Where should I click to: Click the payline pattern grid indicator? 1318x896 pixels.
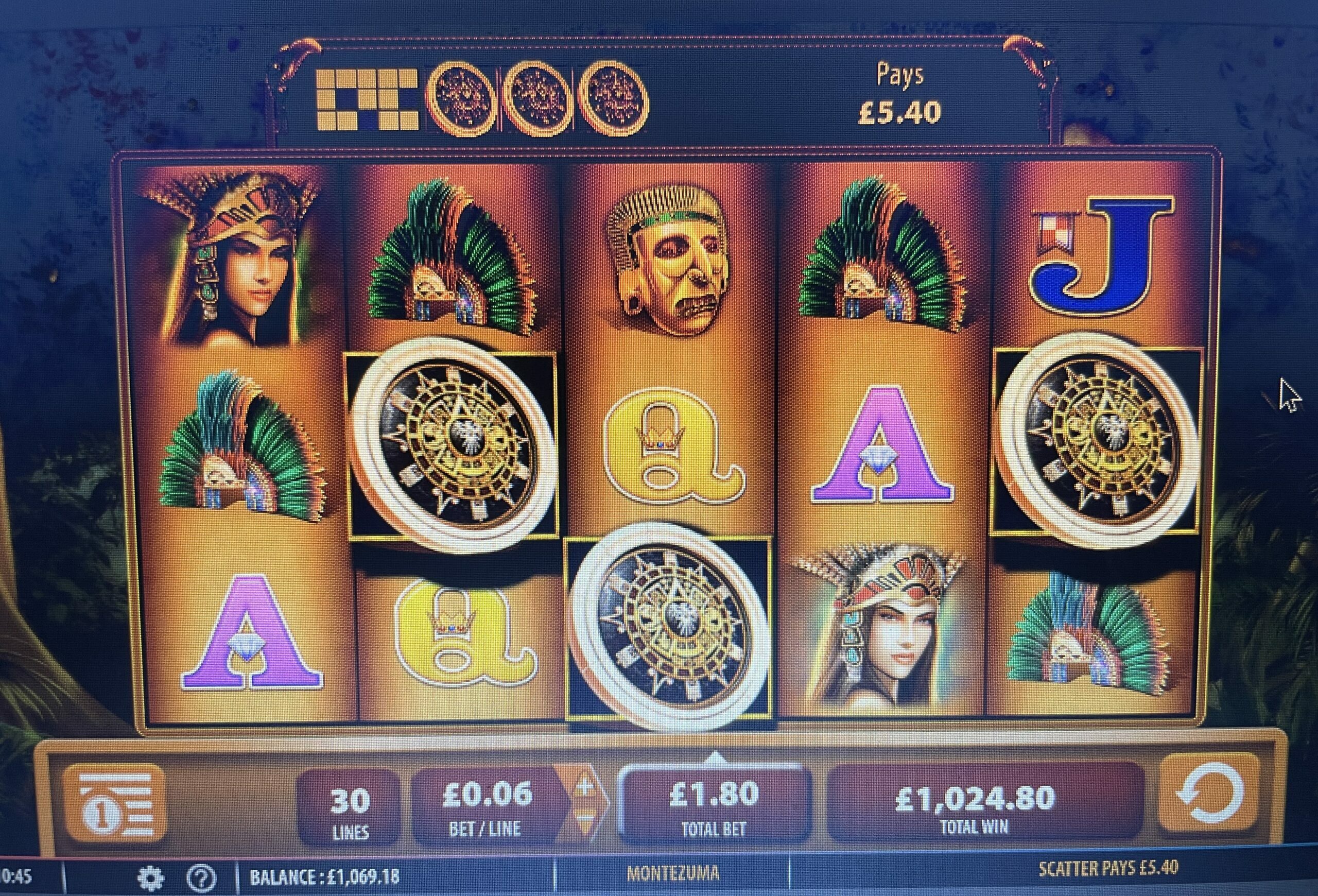coord(367,99)
